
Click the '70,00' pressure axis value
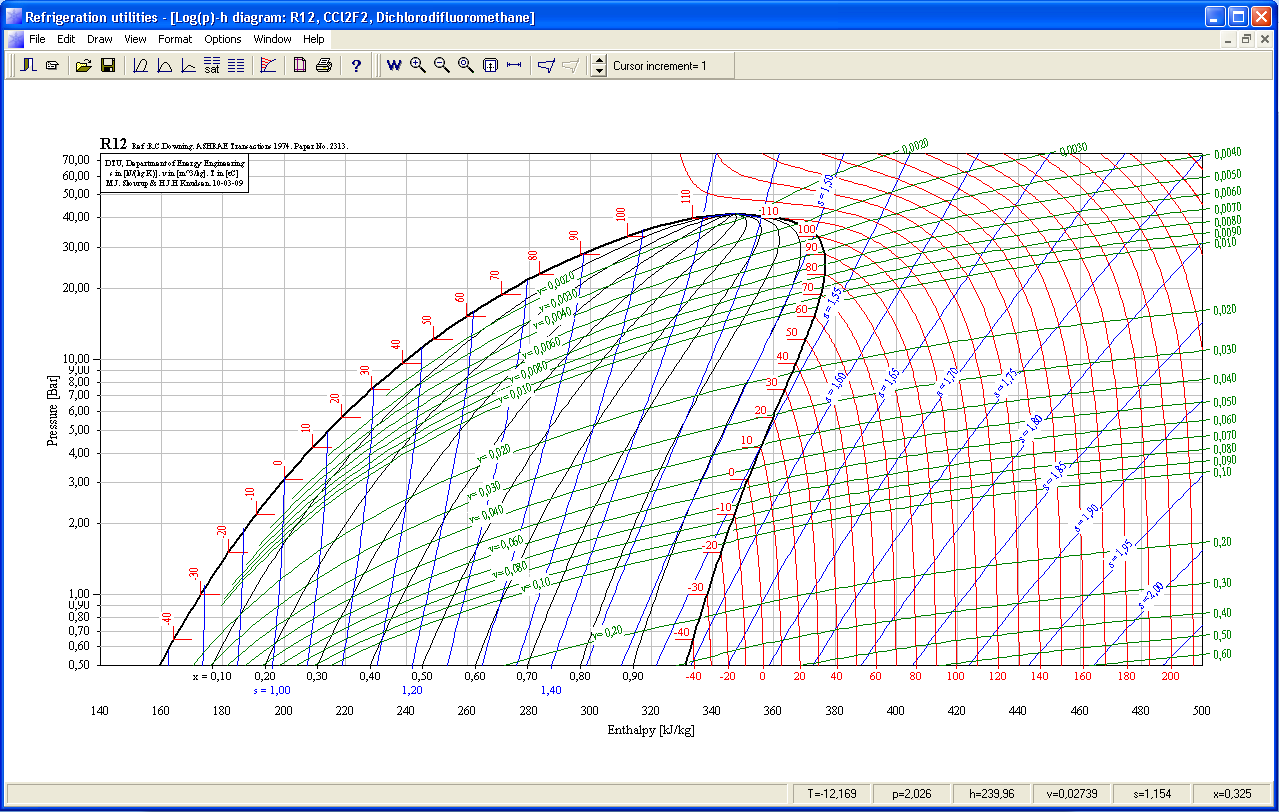pos(76,159)
